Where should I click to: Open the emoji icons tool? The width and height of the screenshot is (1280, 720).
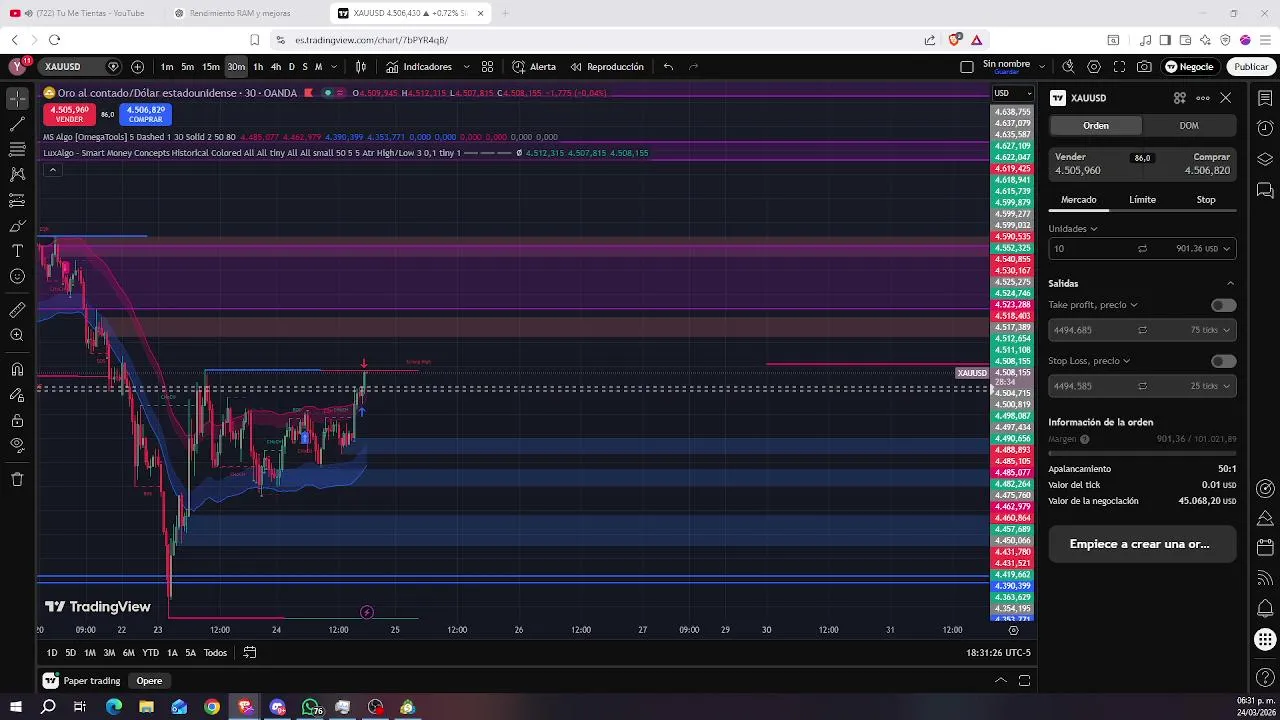[17, 276]
